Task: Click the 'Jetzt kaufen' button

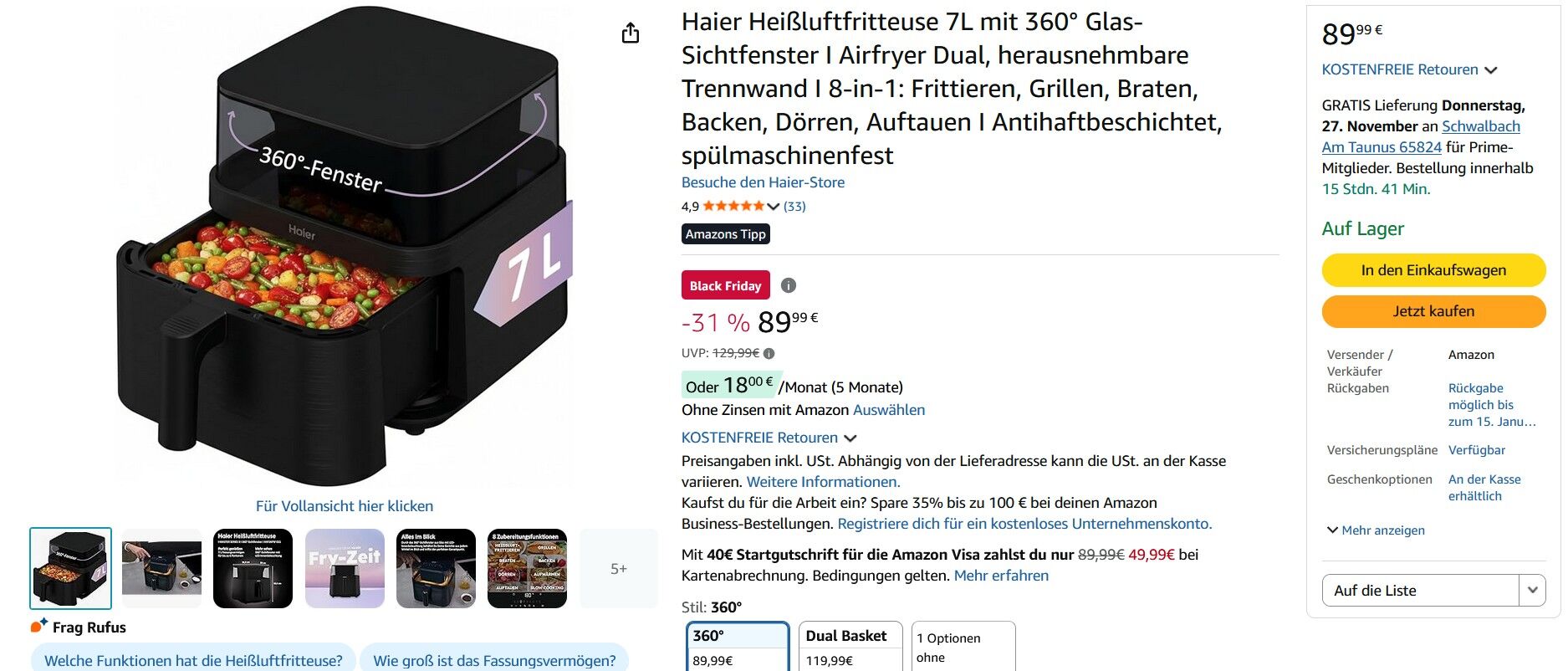Action: point(1433,311)
